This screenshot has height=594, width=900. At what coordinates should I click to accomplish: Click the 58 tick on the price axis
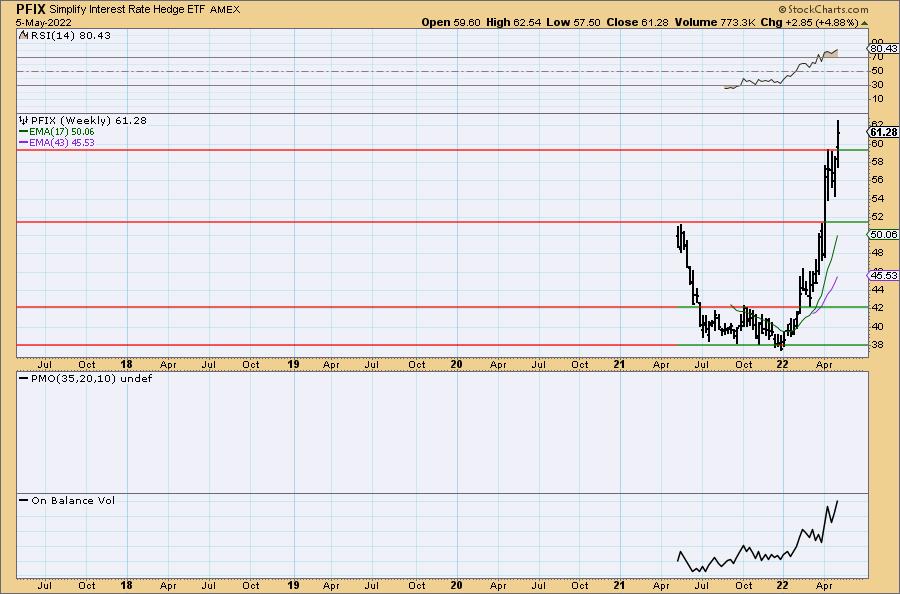click(878, 162)
